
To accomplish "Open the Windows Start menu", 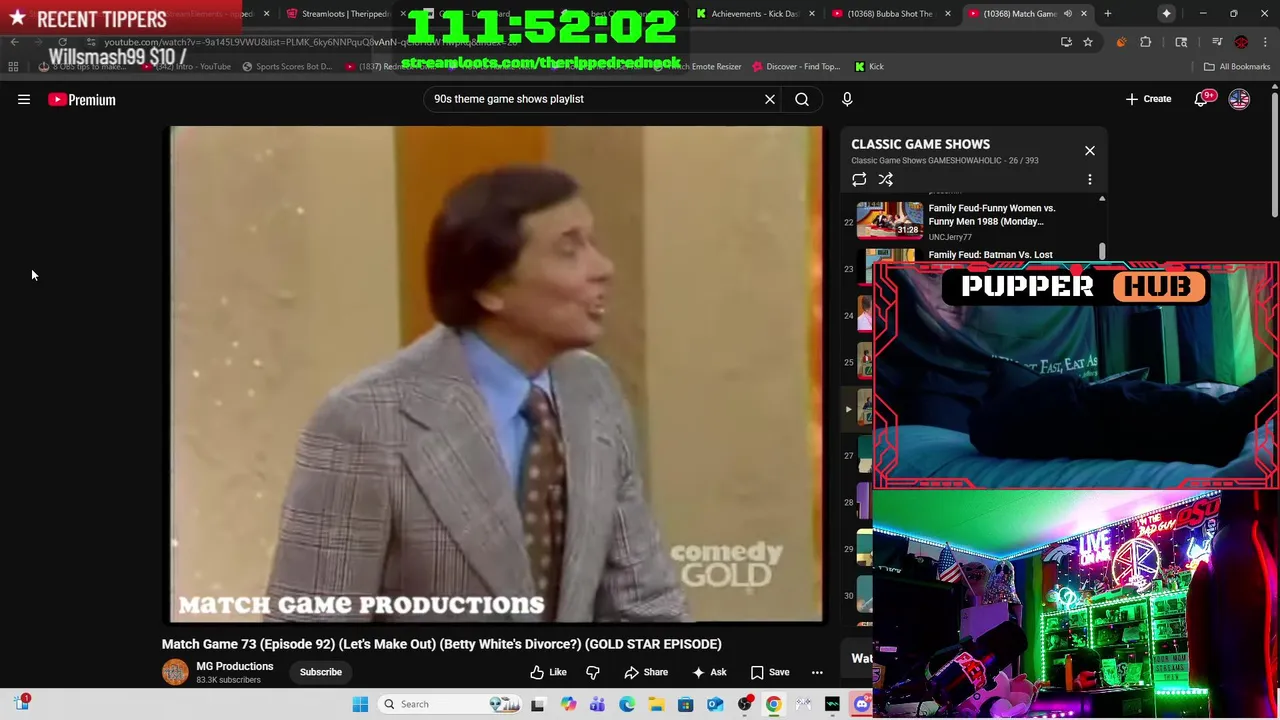I will tap(361, 704).
